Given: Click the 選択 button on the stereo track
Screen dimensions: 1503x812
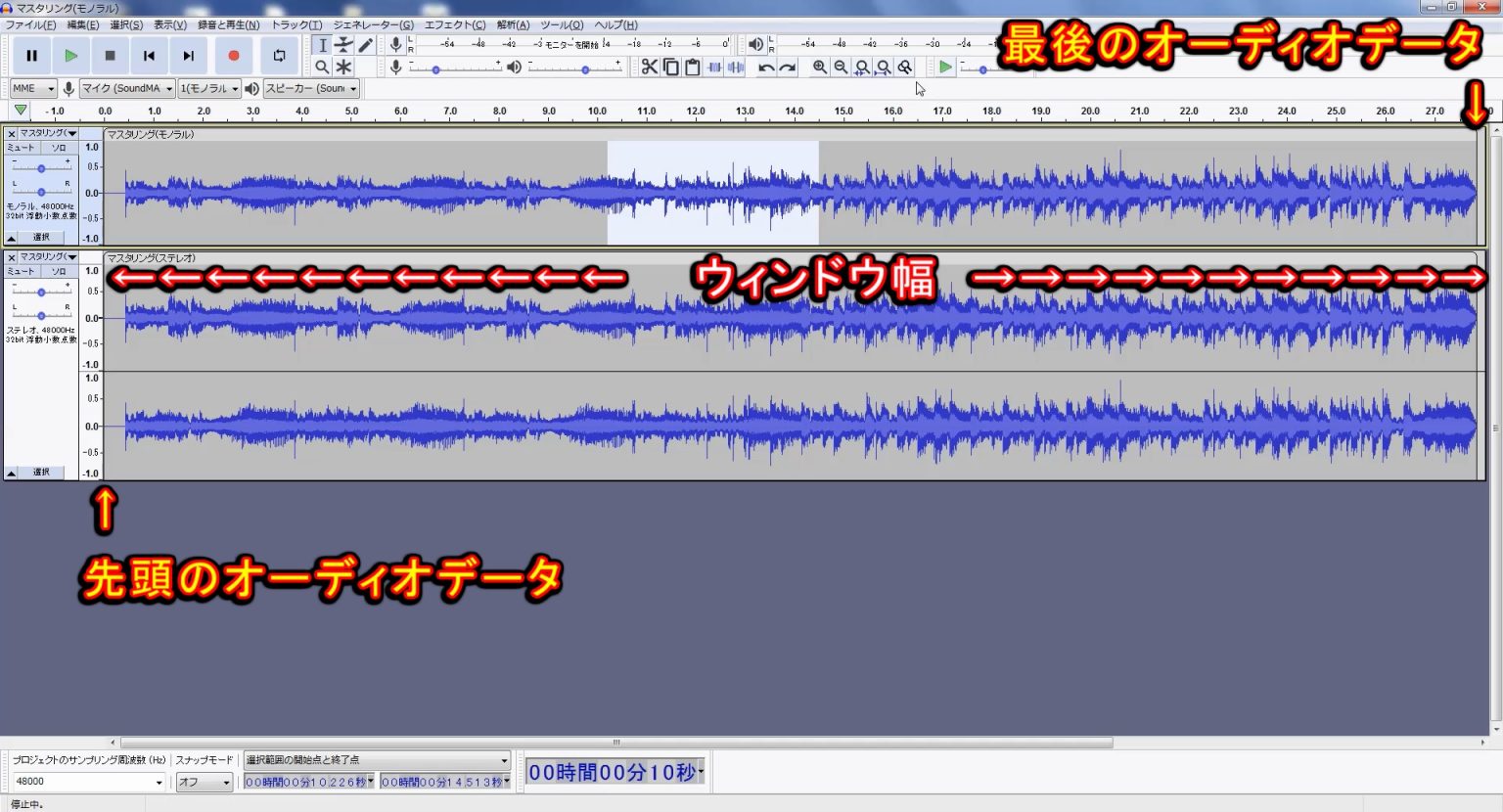Looking at the screenshot, I should click(40, 472).
